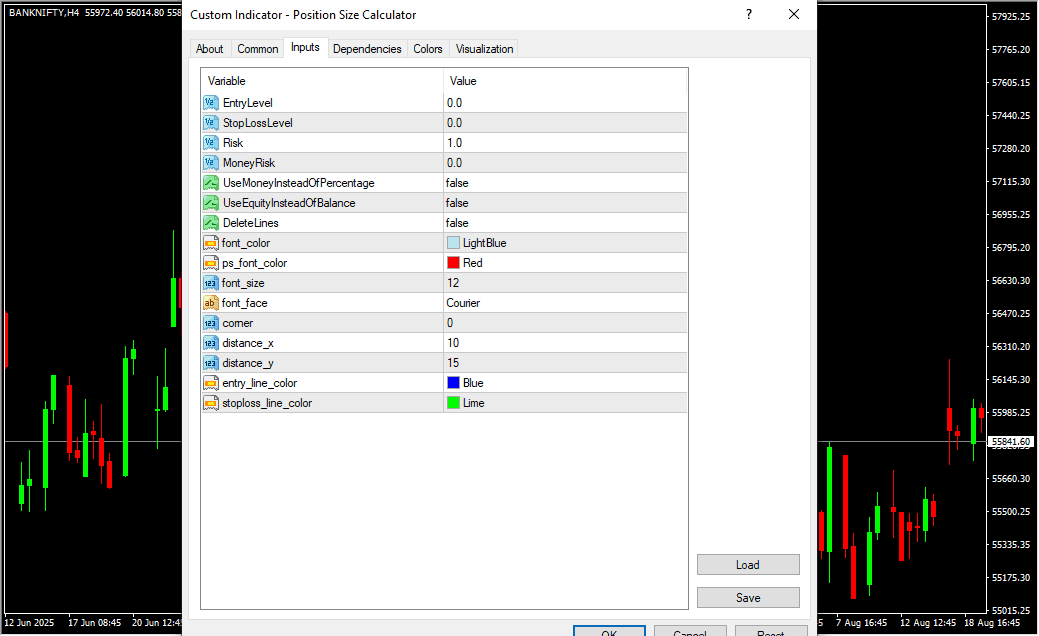
Task: Edit the Risk value field 1.0
Action: pos(565,143)
